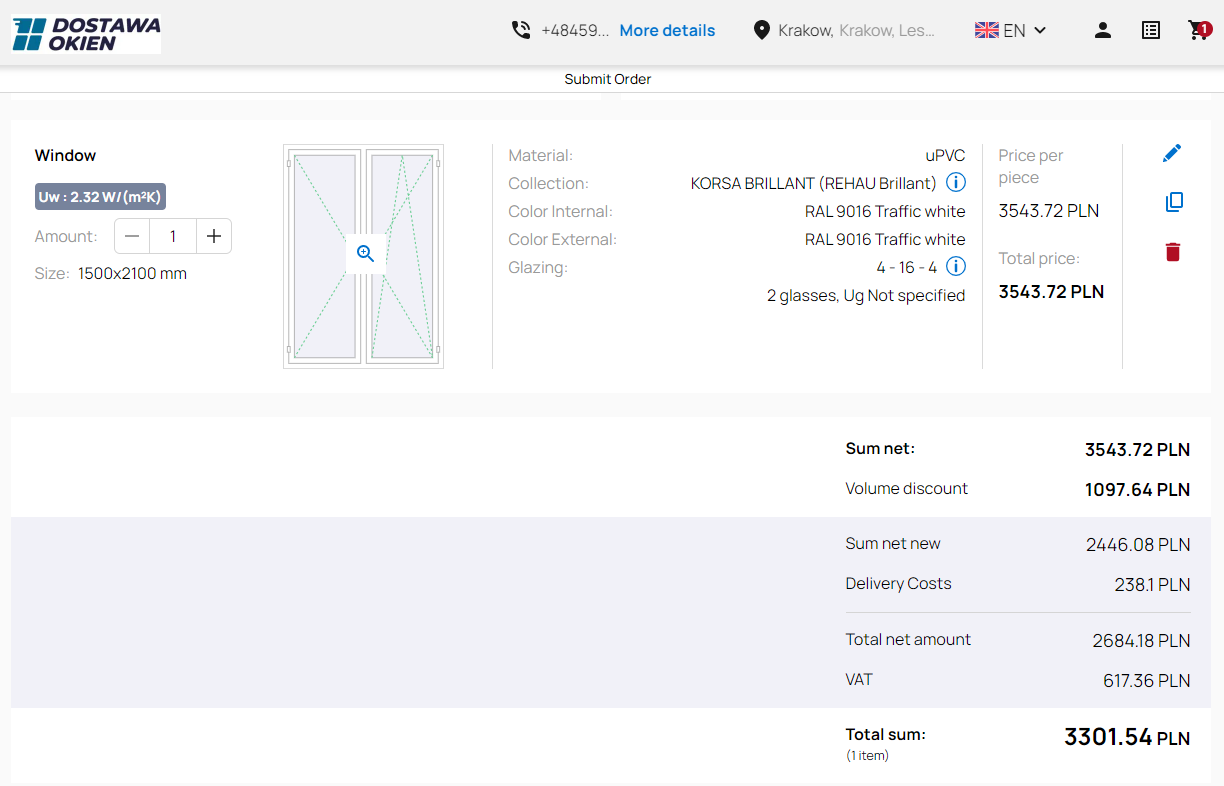Open the orders list icon in header
The width and height of the screenshot is (1224, 786).
tap(1150, 30)
